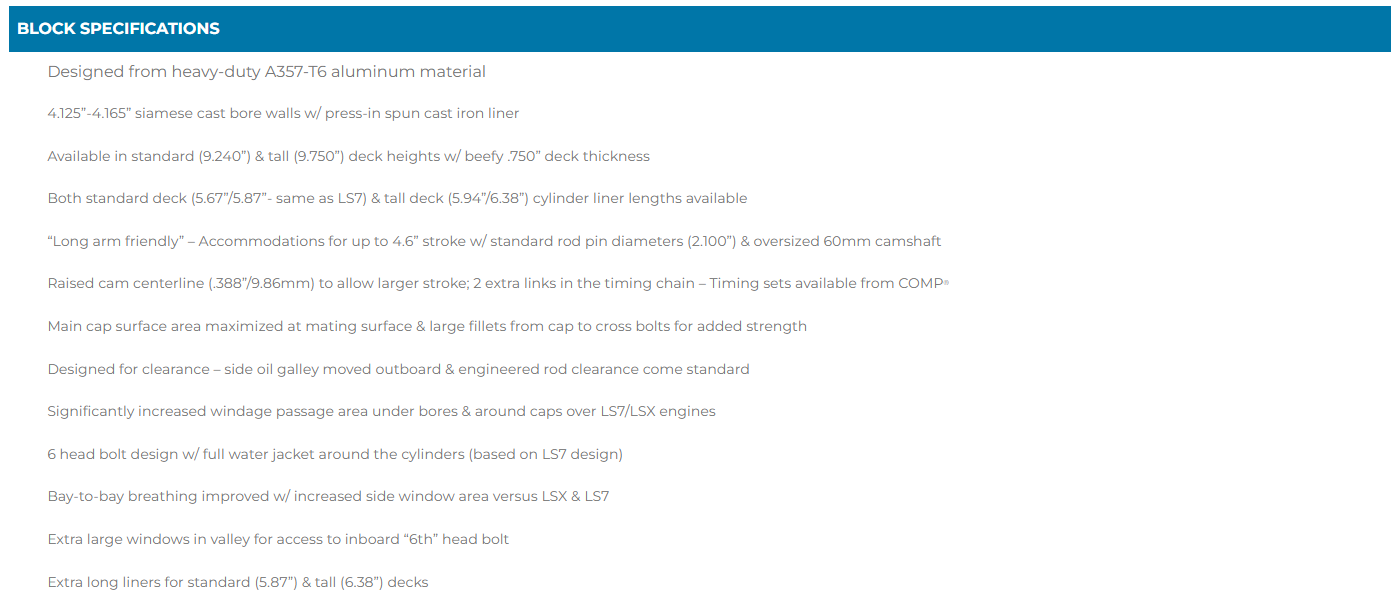The width and height of the screenshot is (1391, 608).
Task: Click the raised cam centerline specification
Action: (498, 284)
